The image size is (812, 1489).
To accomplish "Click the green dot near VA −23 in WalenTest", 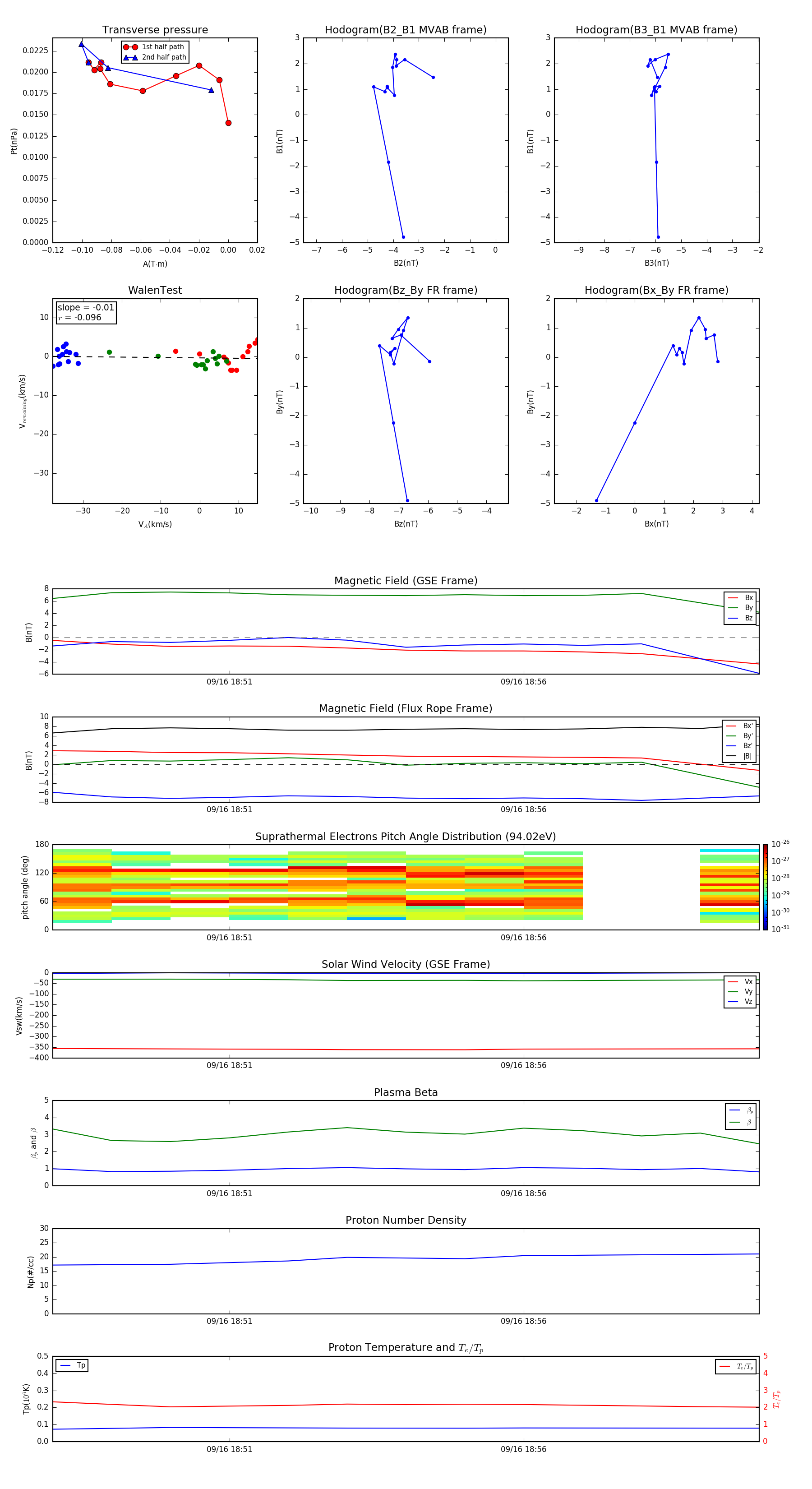I will pyautogui.click(x=109, y=352).
